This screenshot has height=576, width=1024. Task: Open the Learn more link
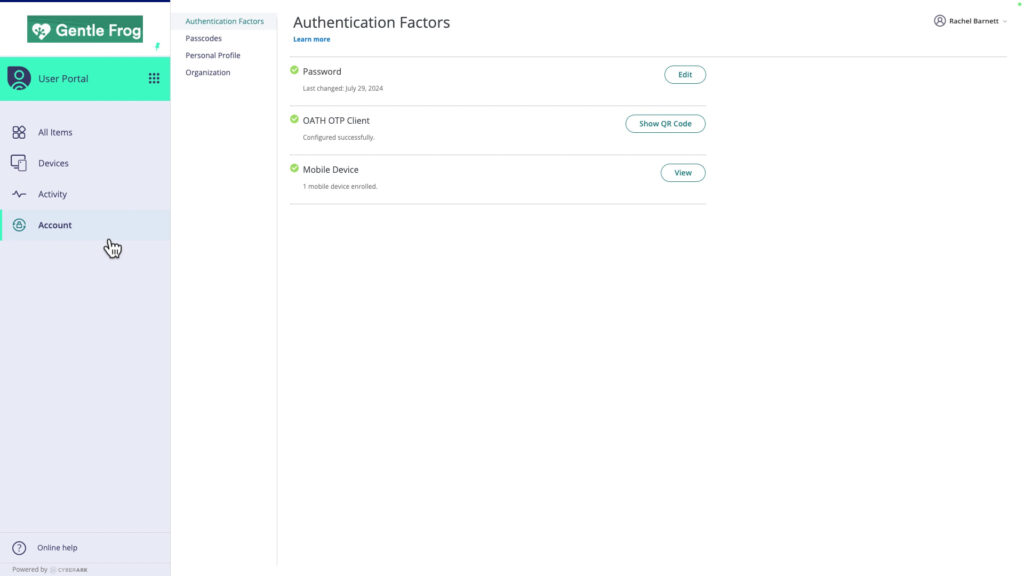coord(309,38)
